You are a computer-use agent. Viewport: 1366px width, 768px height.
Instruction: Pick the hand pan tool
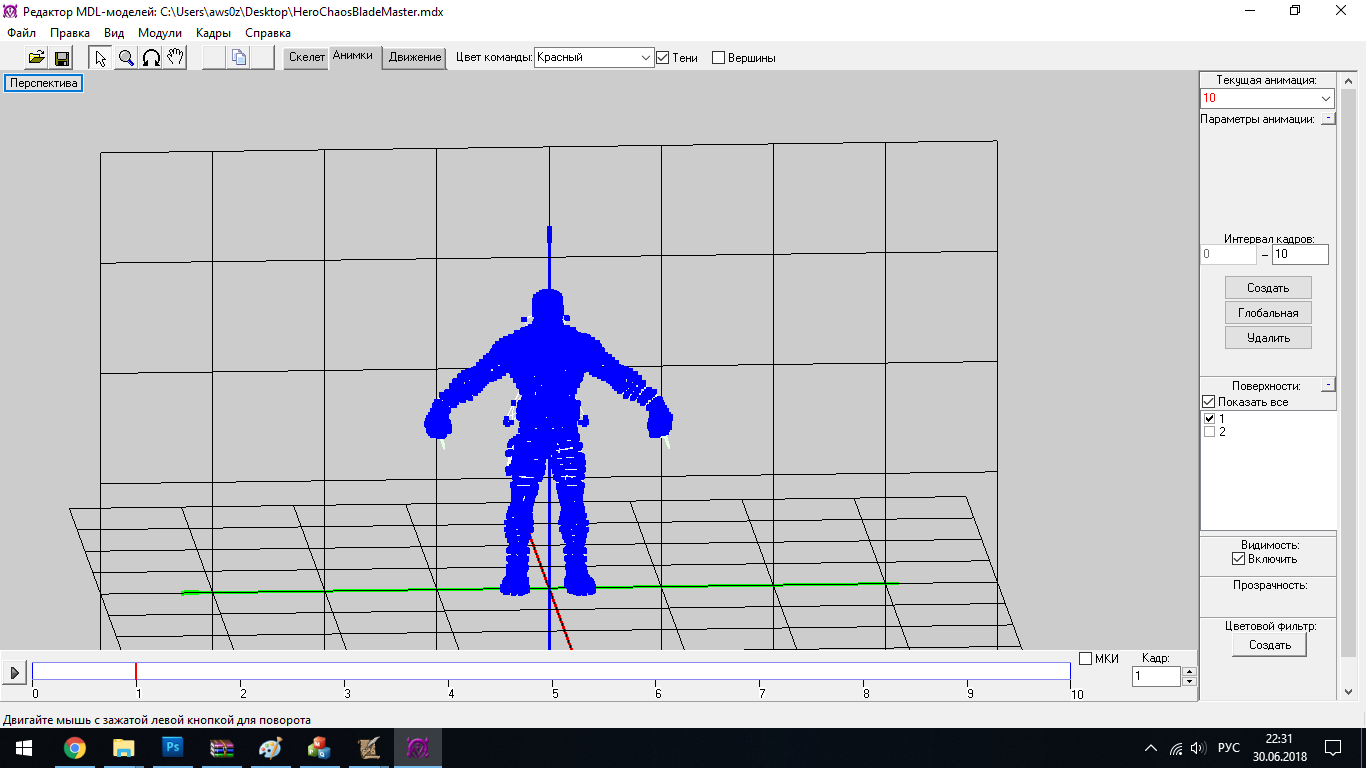click(175, 58)
